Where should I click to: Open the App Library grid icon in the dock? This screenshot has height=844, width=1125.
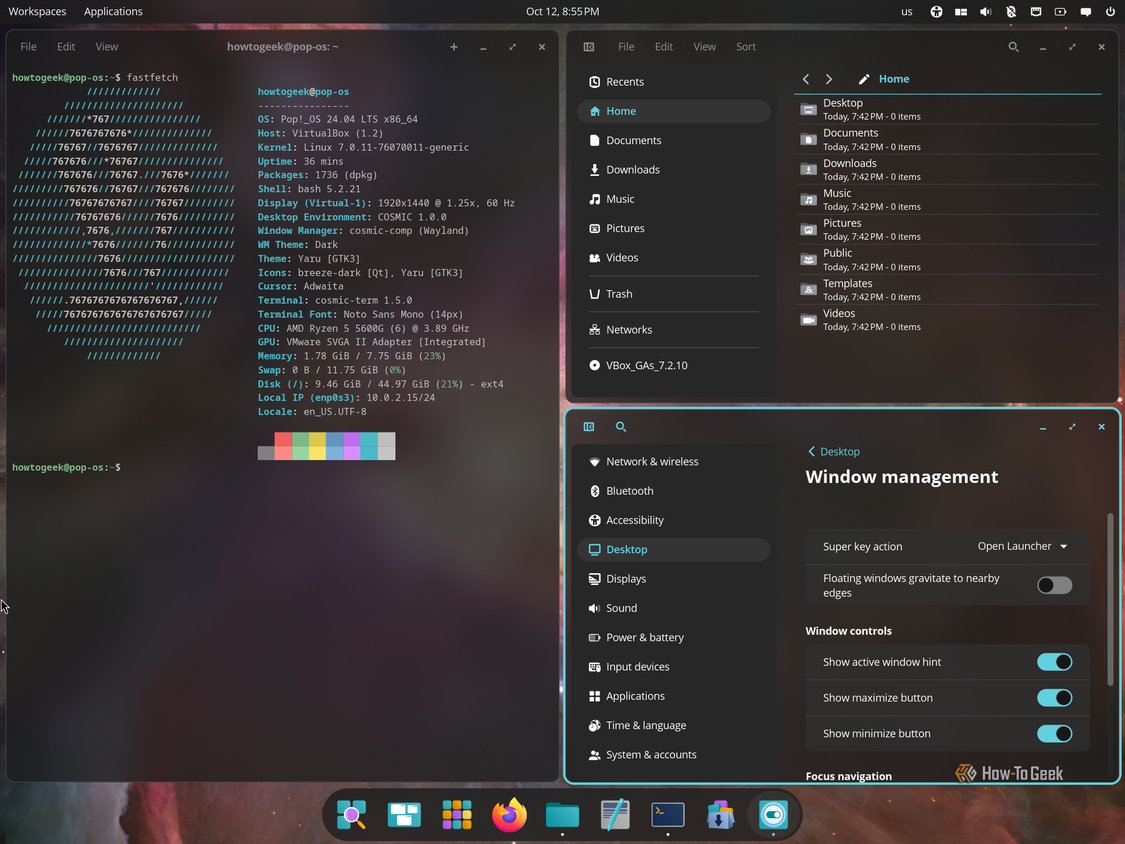point(456,815)
